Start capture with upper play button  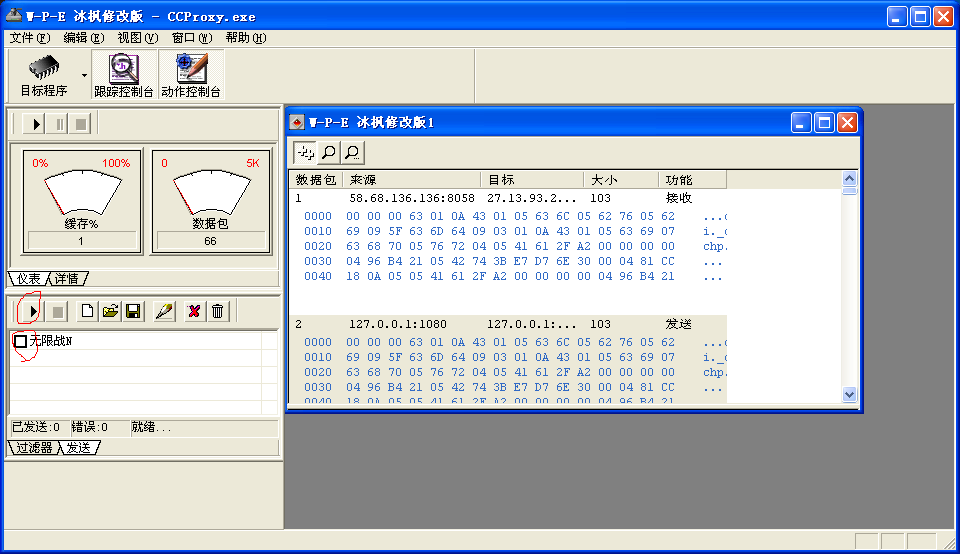point(35,124)
